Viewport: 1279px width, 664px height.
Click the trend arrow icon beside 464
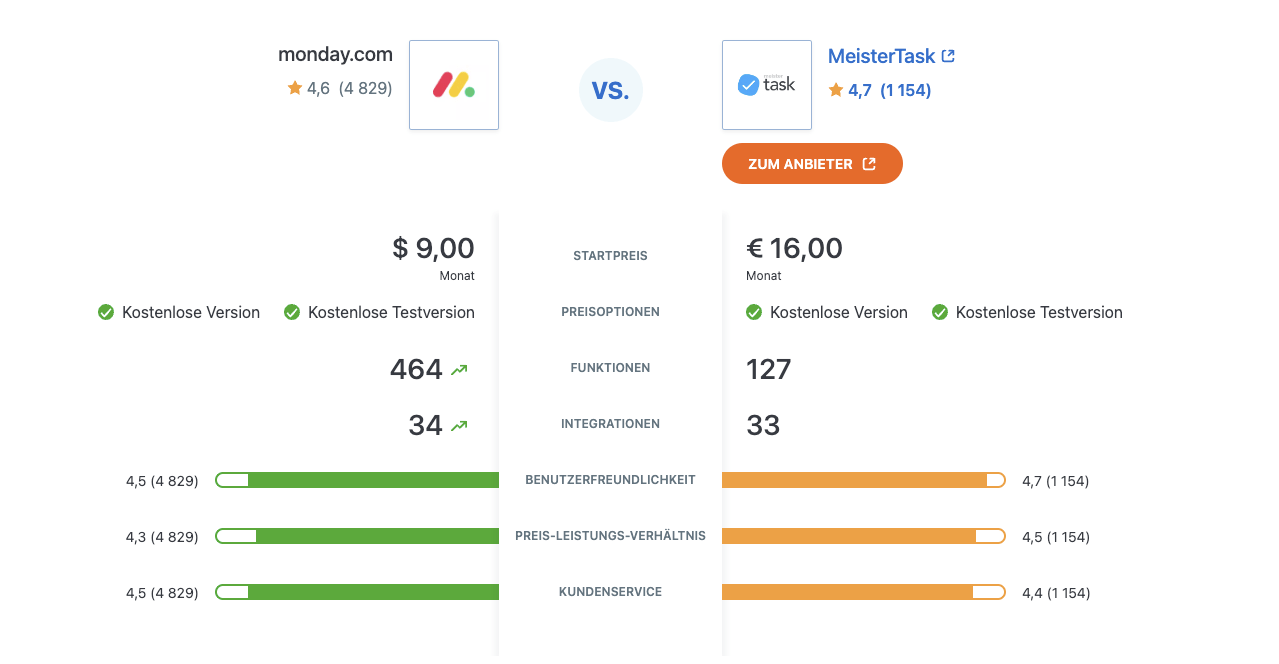click(x=459, y=370)
